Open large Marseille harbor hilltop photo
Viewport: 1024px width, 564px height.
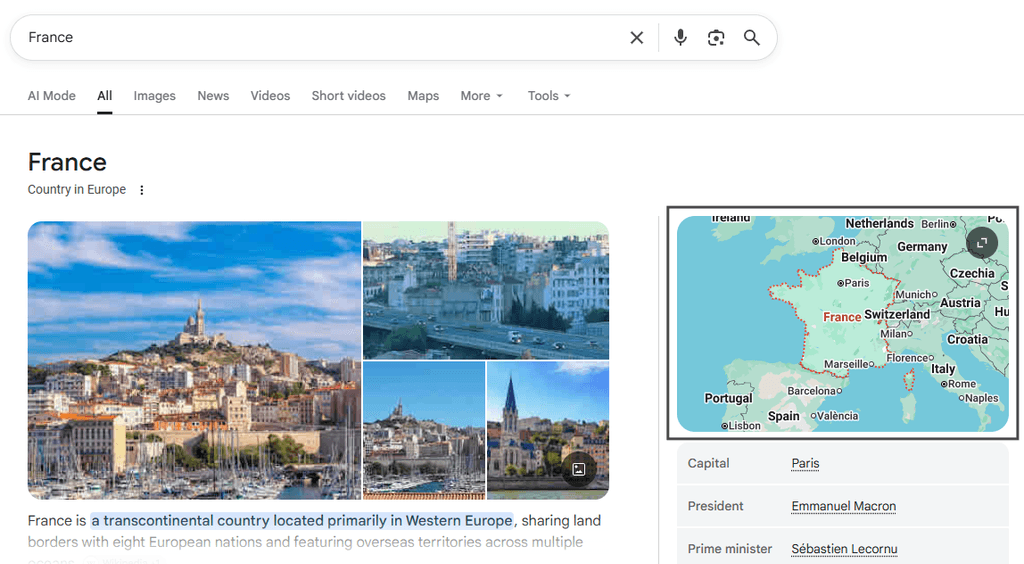(x=195, y=360)
